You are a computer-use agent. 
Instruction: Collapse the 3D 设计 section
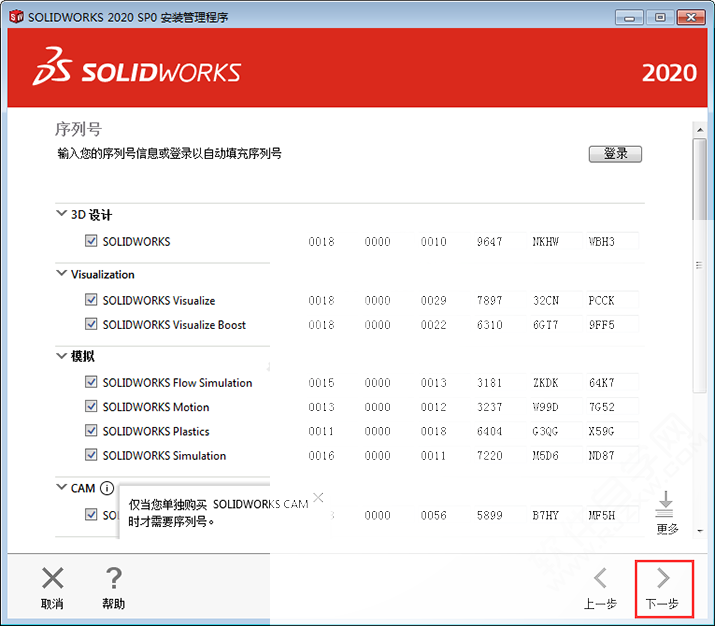tap(61, 213)
